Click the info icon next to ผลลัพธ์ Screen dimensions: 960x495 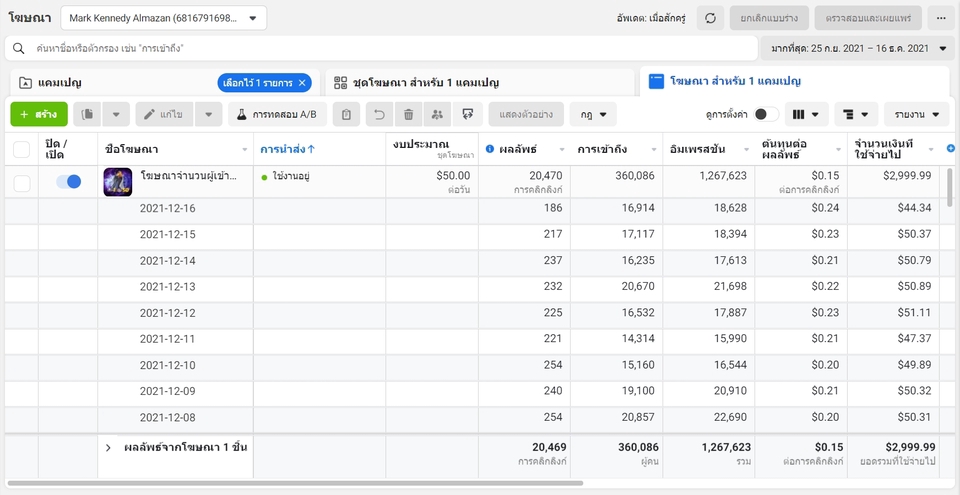tap(490, 149)
